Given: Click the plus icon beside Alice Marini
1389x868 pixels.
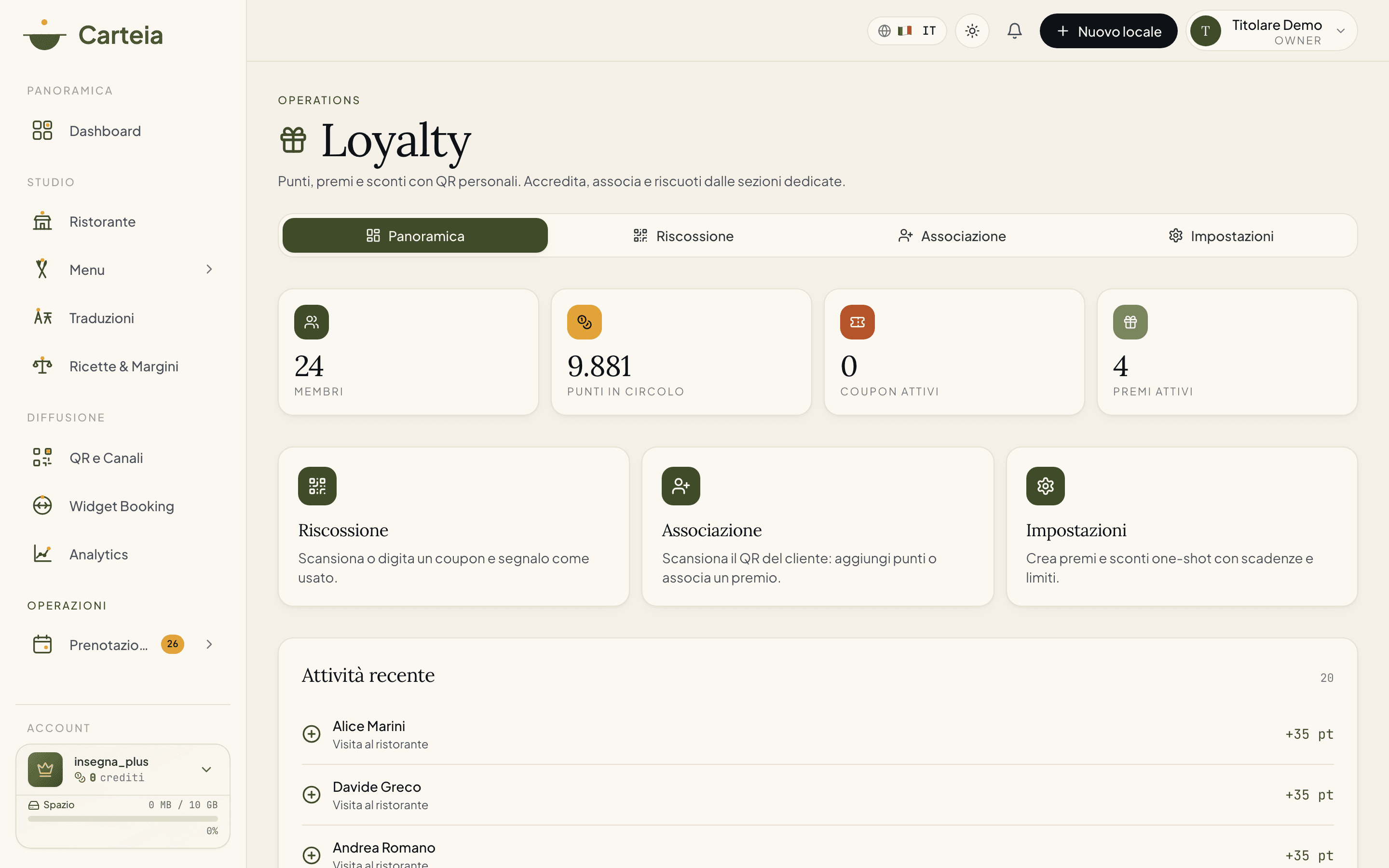Looking at the screenshot, I should click(312, 733).
